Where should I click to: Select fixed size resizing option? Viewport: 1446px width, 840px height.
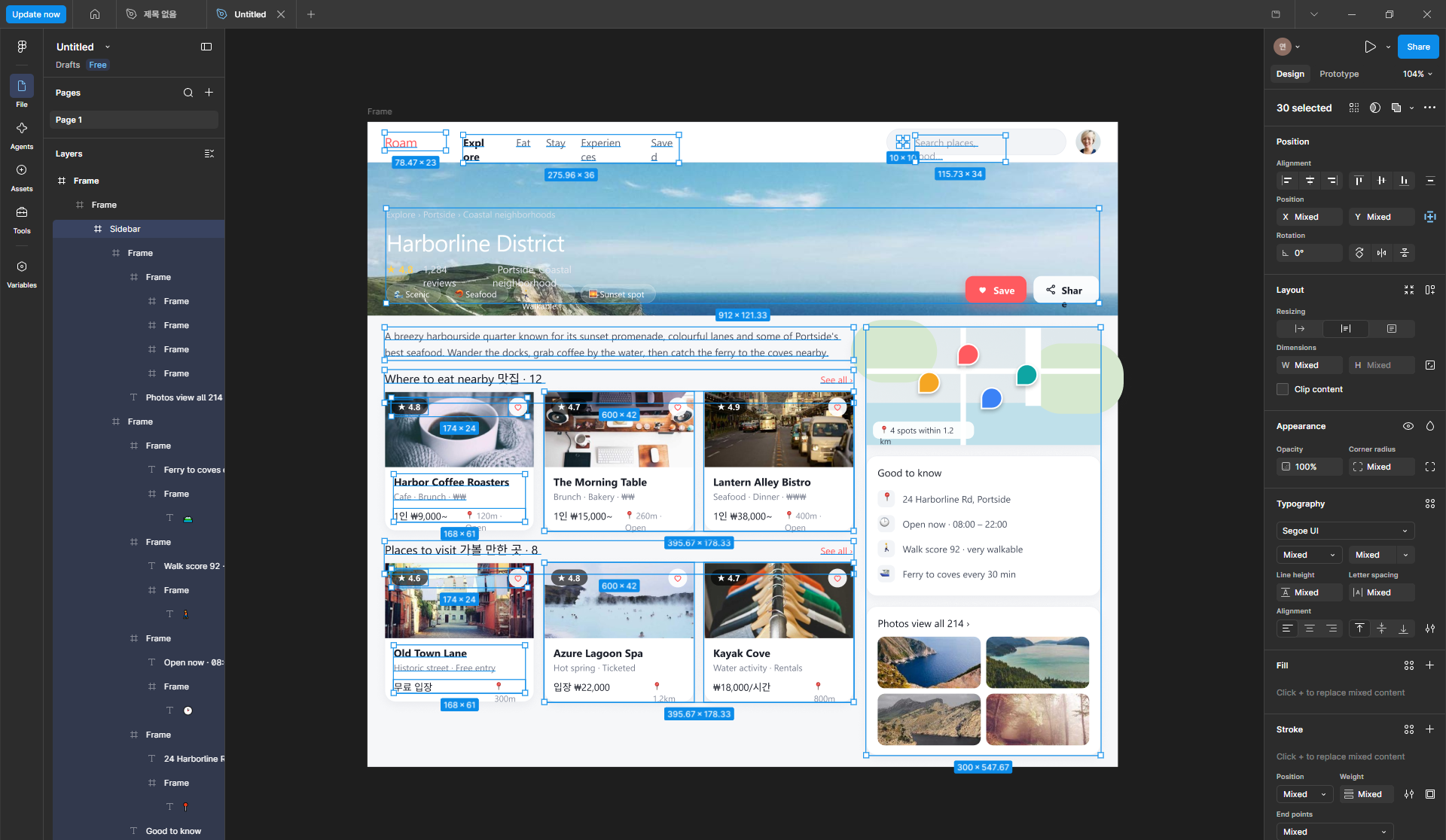(1391, 329)
